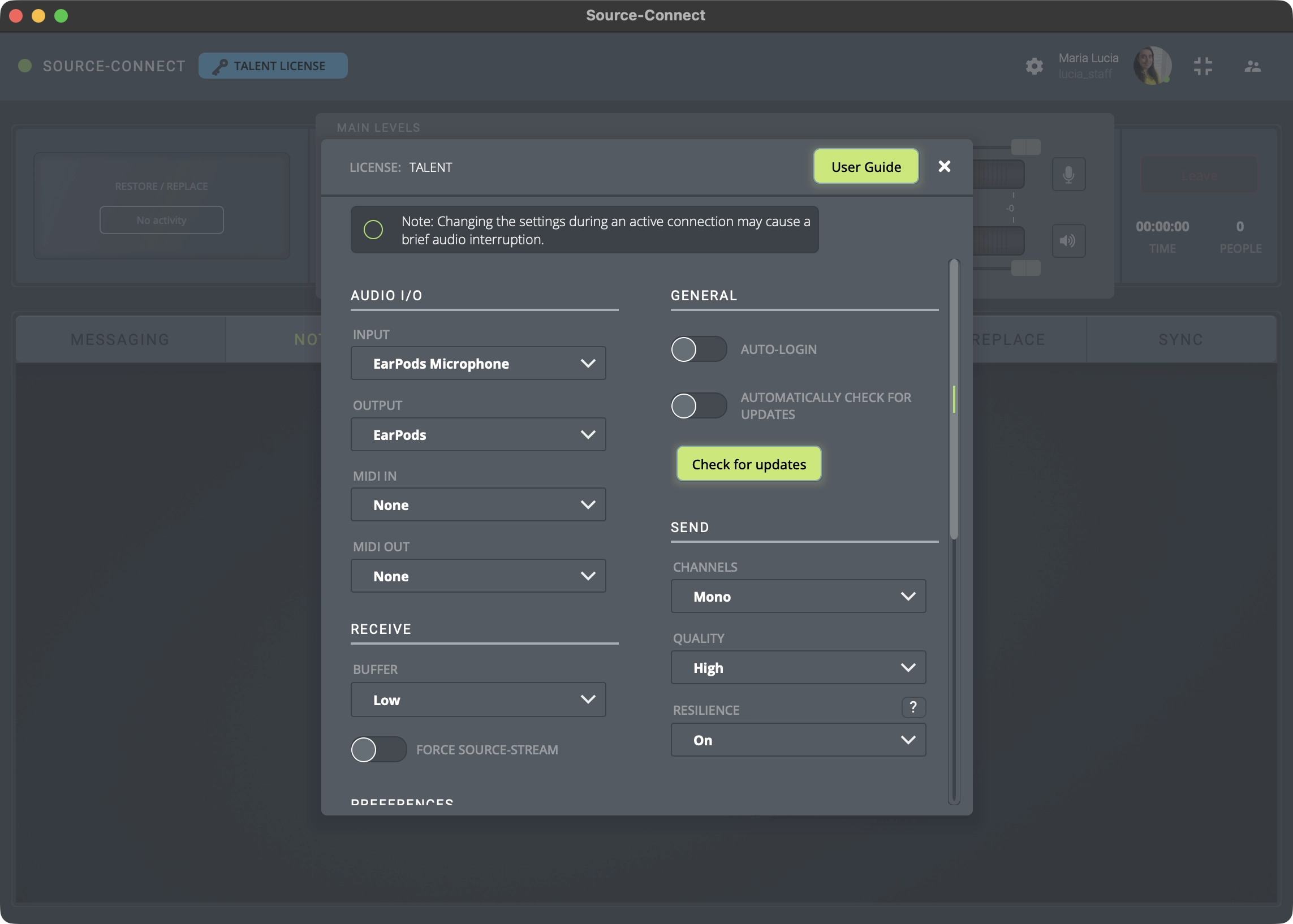Click the Leave button
1293x924 pixels.
(x=1199, y=175)
